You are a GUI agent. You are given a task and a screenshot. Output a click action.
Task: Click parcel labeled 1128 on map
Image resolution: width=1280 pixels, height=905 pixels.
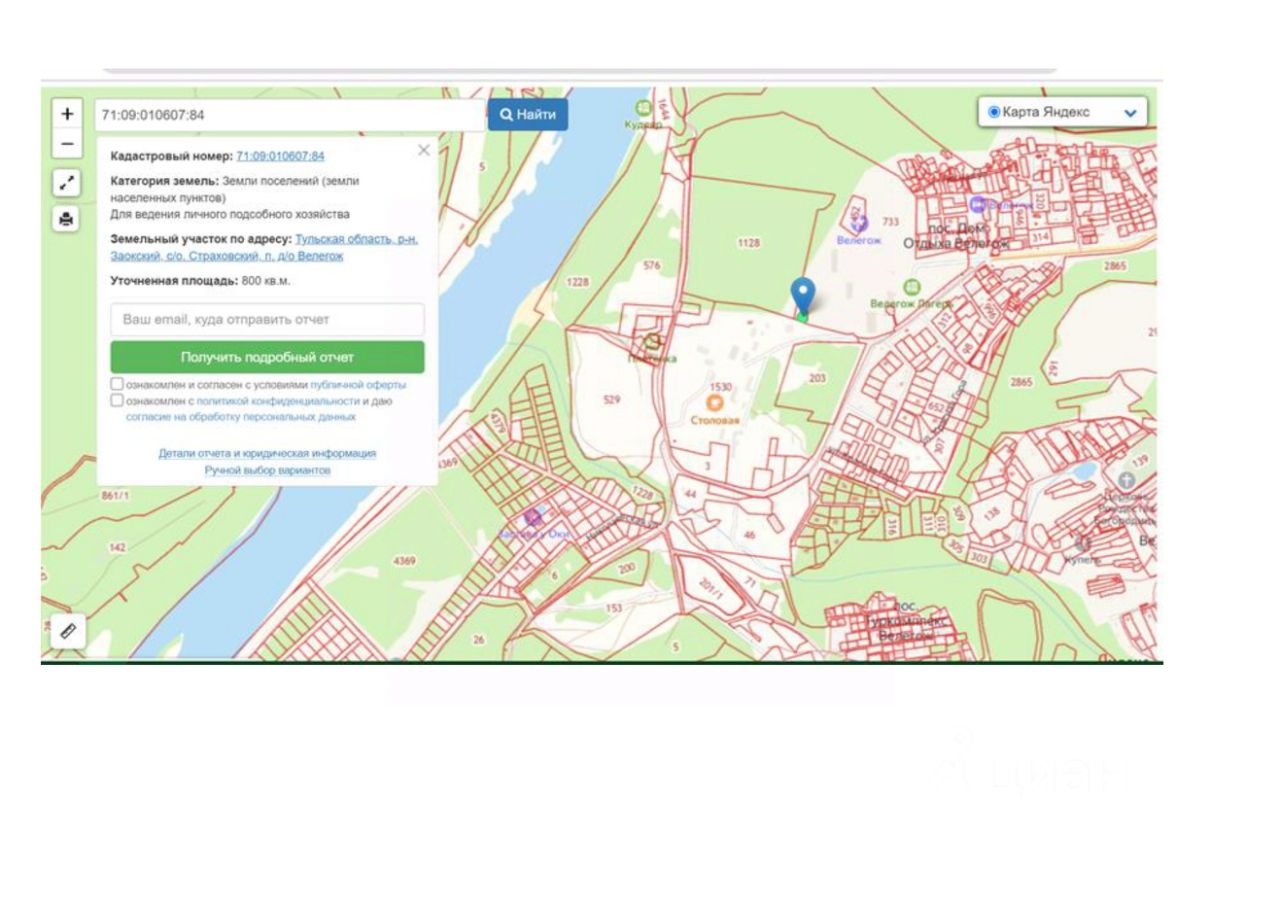[748, 242]
